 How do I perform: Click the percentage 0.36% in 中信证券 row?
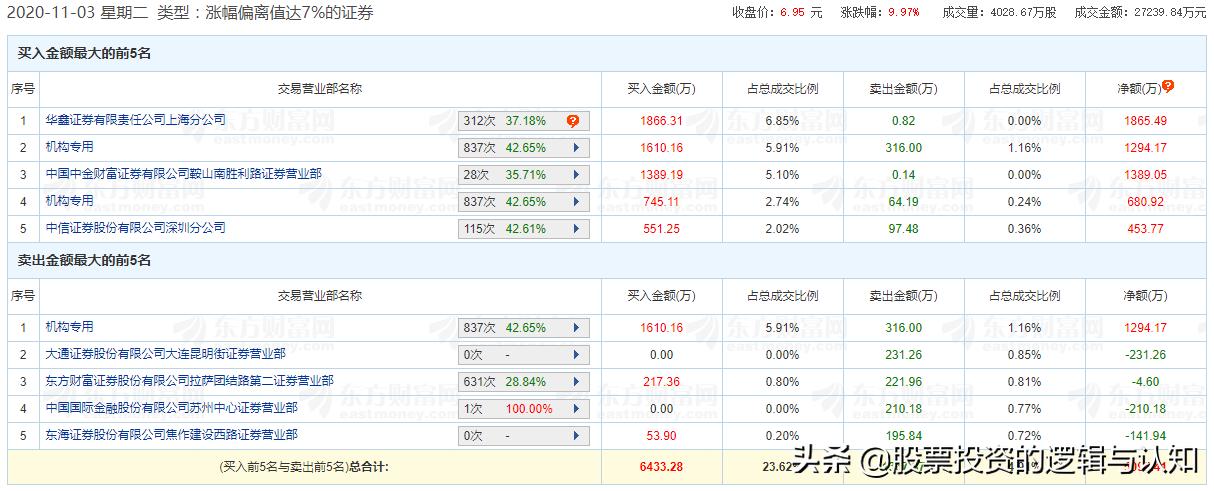(1024, 229)
